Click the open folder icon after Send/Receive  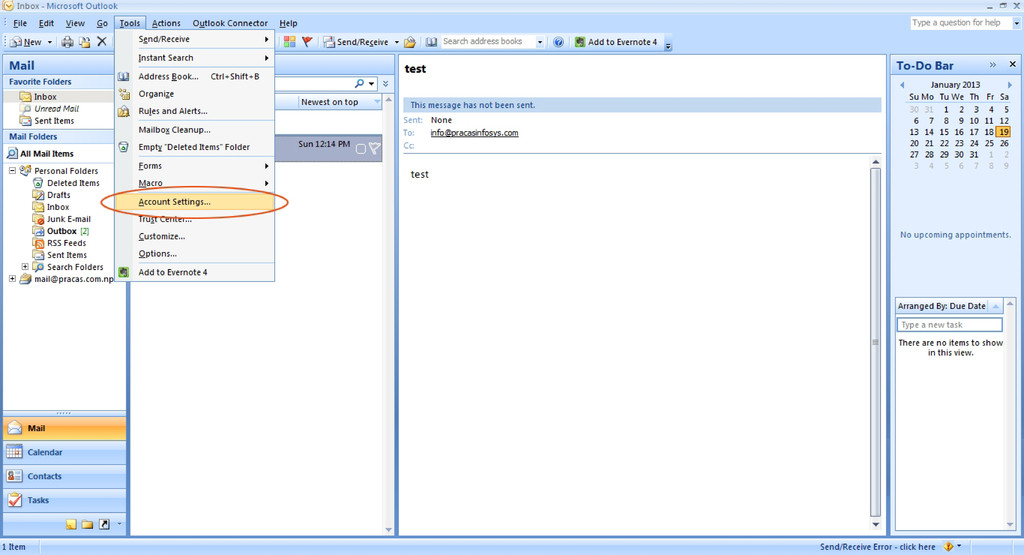(x=409, y=42)
